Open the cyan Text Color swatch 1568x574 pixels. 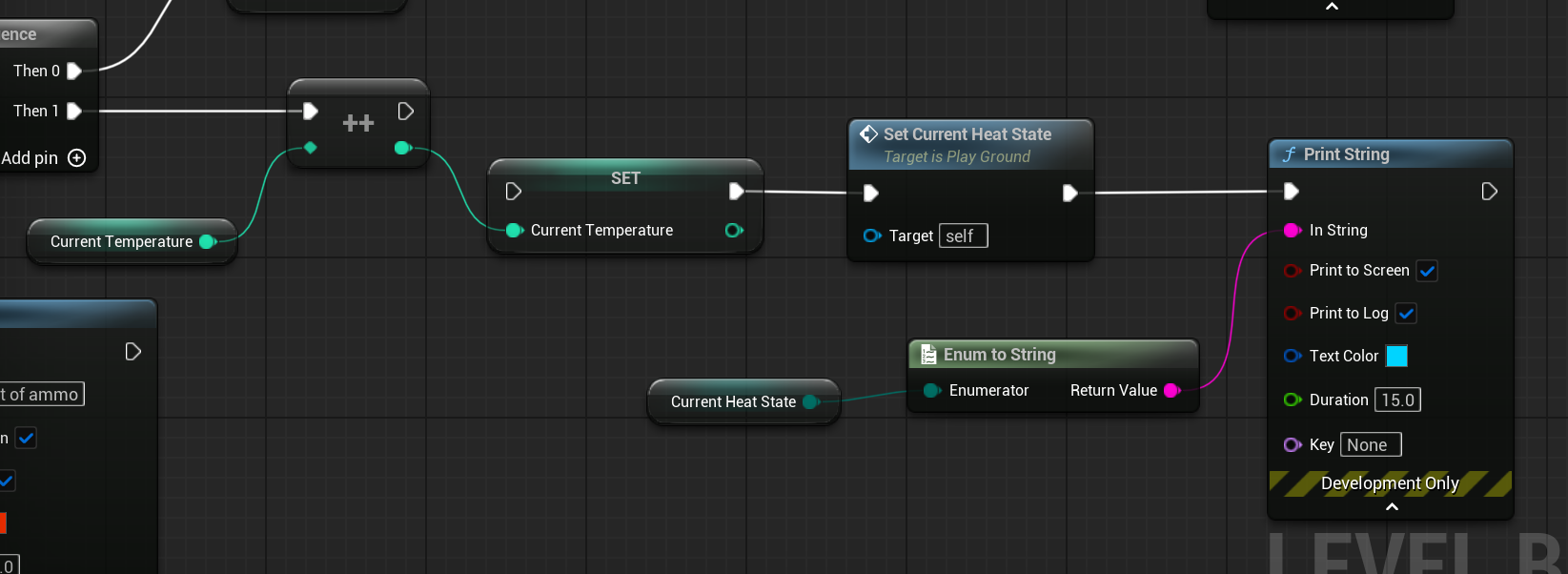1396,356
